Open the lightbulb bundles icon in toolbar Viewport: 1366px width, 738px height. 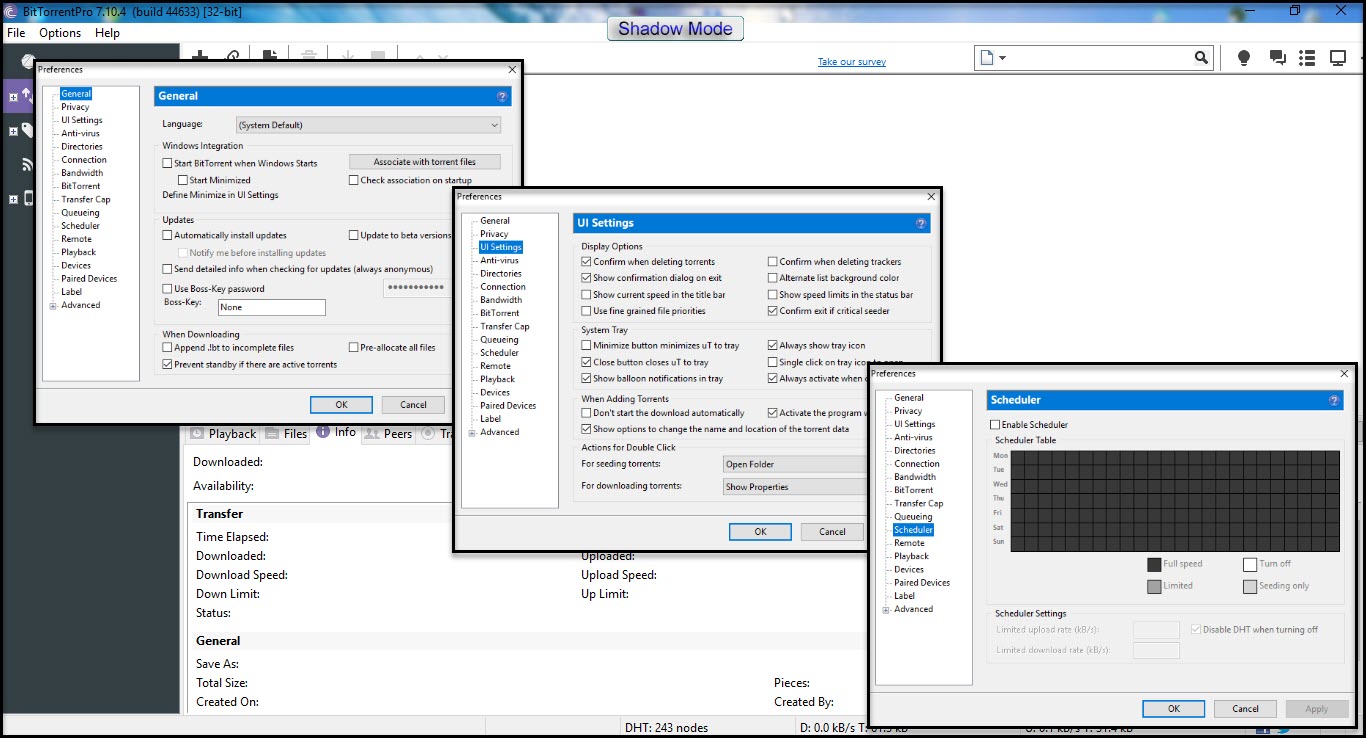click(1244, 58)
